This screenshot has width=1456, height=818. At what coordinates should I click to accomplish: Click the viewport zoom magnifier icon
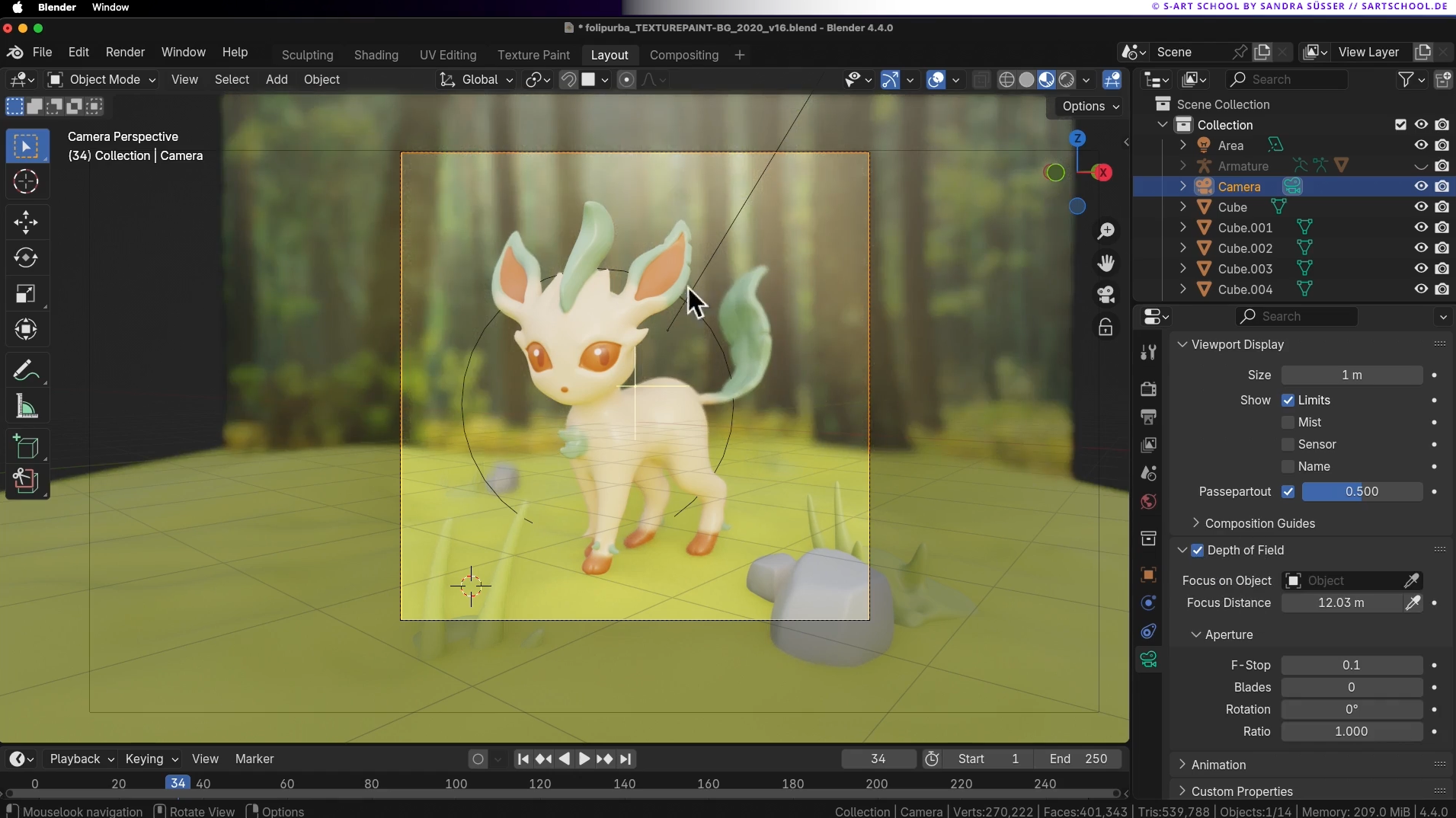pyautogui.click(x=1106, y=231)
